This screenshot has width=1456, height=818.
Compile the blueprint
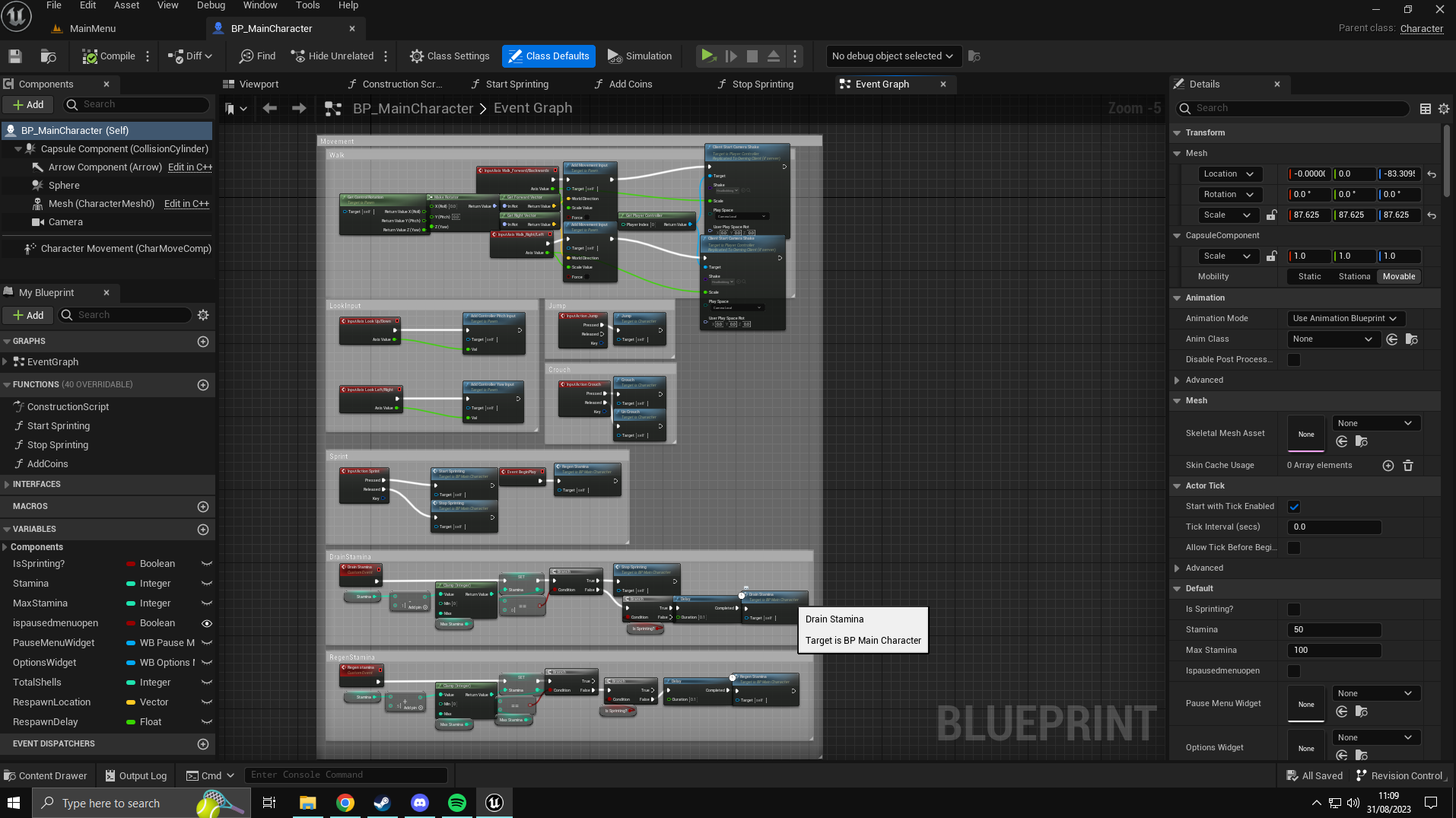point(109,56)
